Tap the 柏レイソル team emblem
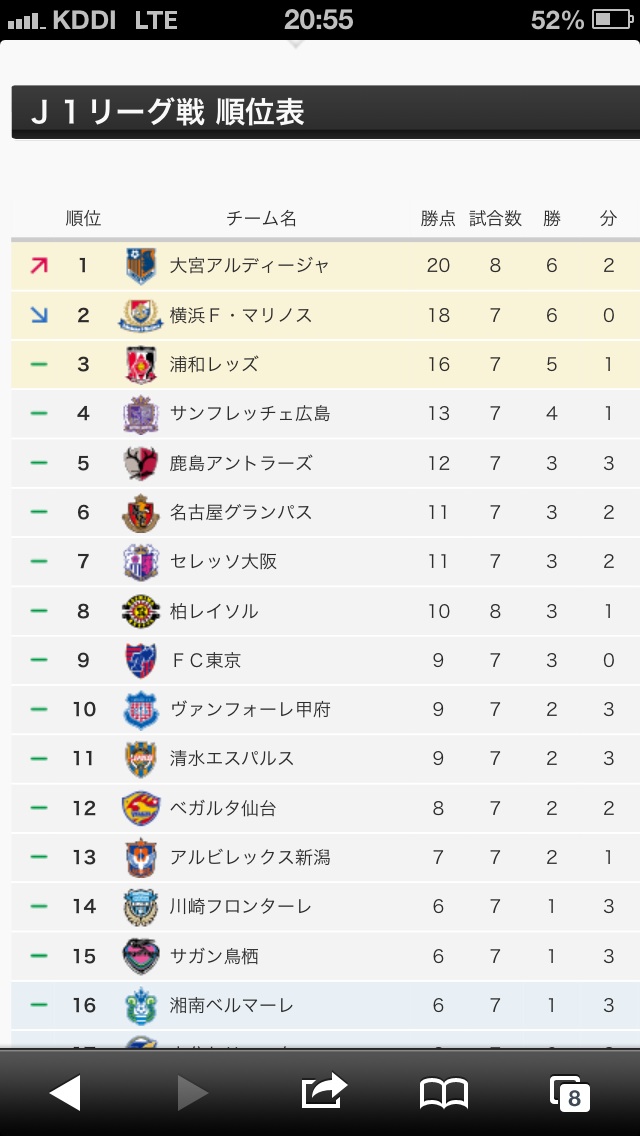Viewport: 640px width, 1136px height. click(x=141, y=611)
